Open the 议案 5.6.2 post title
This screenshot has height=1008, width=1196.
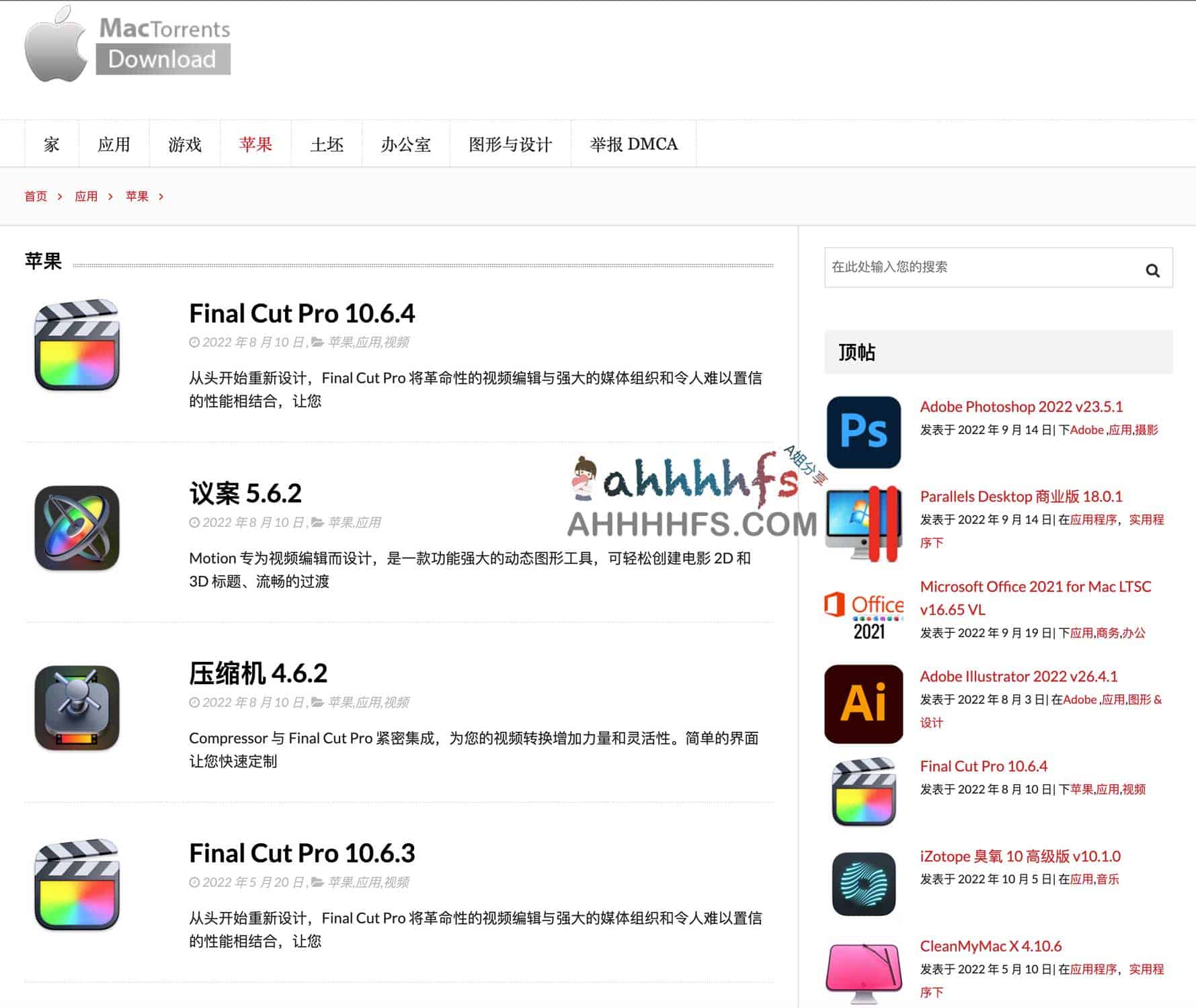pos(245,494)
